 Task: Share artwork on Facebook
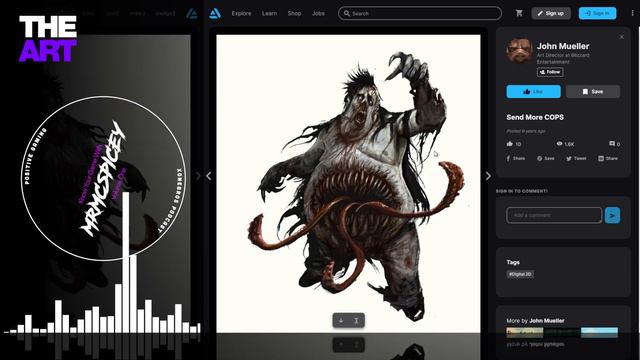516,158
